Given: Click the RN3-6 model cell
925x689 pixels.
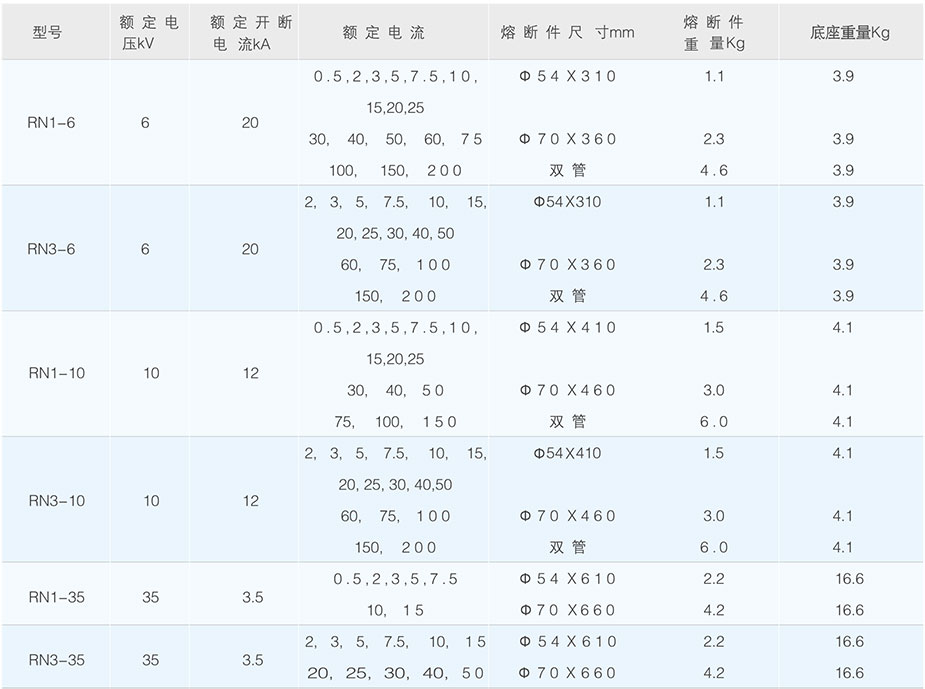Looking at the screenshot, I should (51, 249).
